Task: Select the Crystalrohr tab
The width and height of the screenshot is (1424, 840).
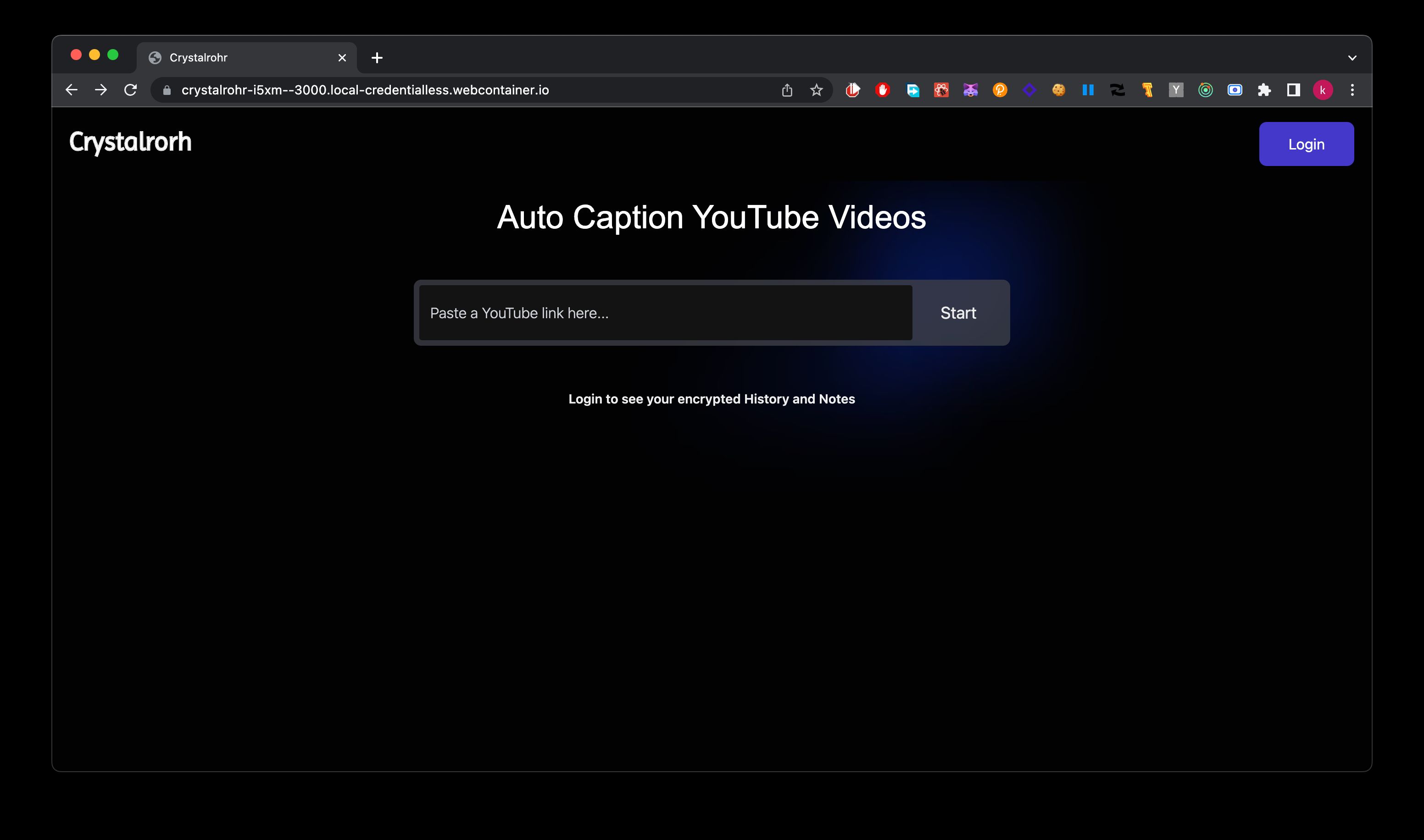Action: pos(246,58)
